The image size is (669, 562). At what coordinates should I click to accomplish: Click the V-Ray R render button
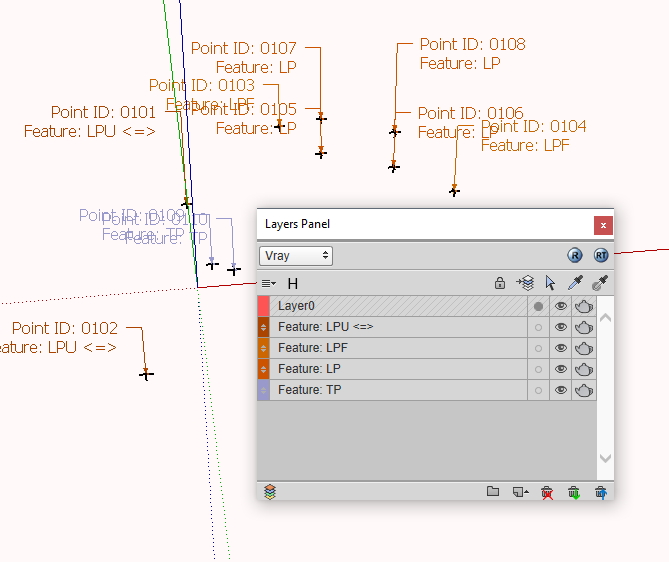click(575, 256)
